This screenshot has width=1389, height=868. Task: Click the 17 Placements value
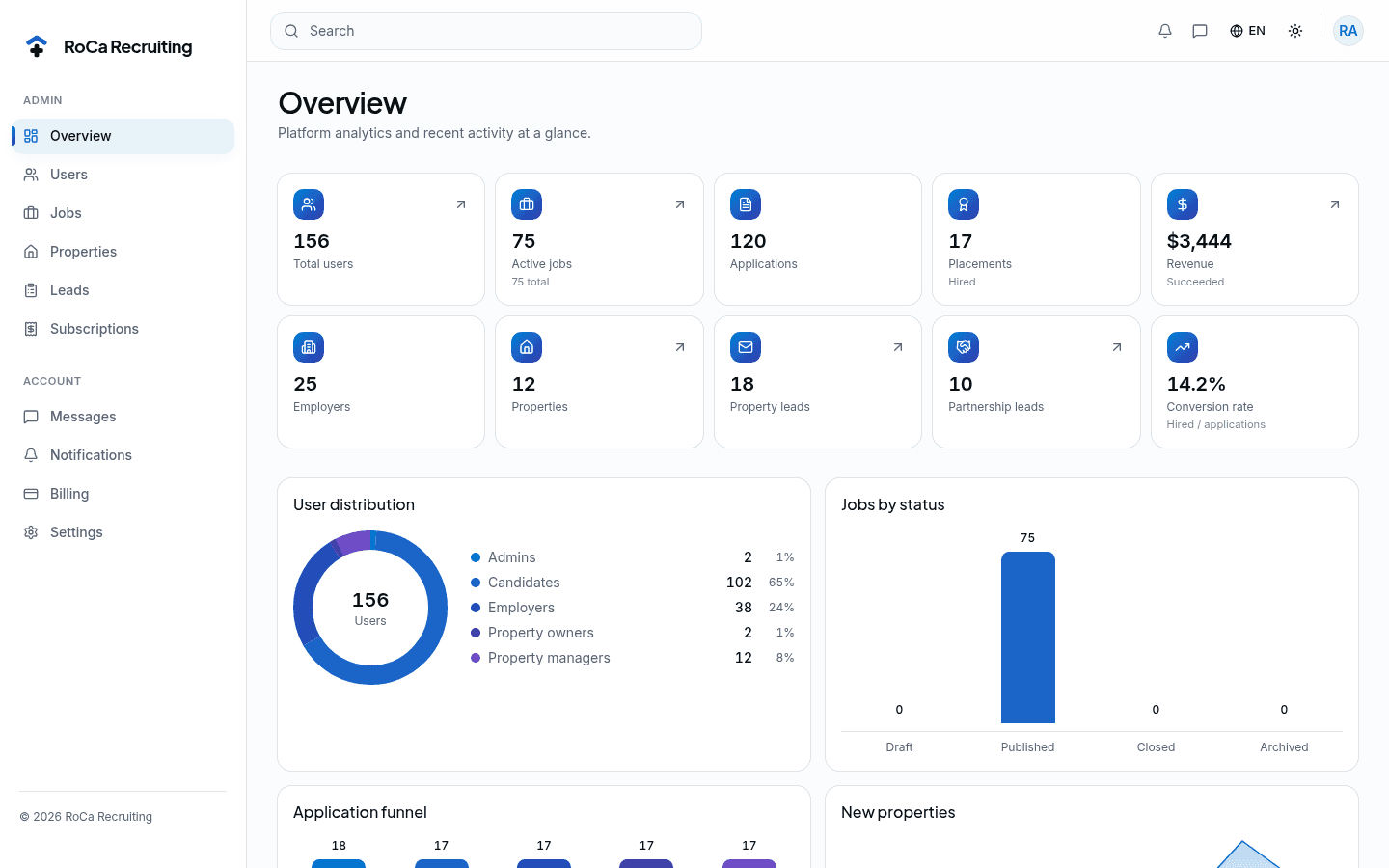(961, 241)
